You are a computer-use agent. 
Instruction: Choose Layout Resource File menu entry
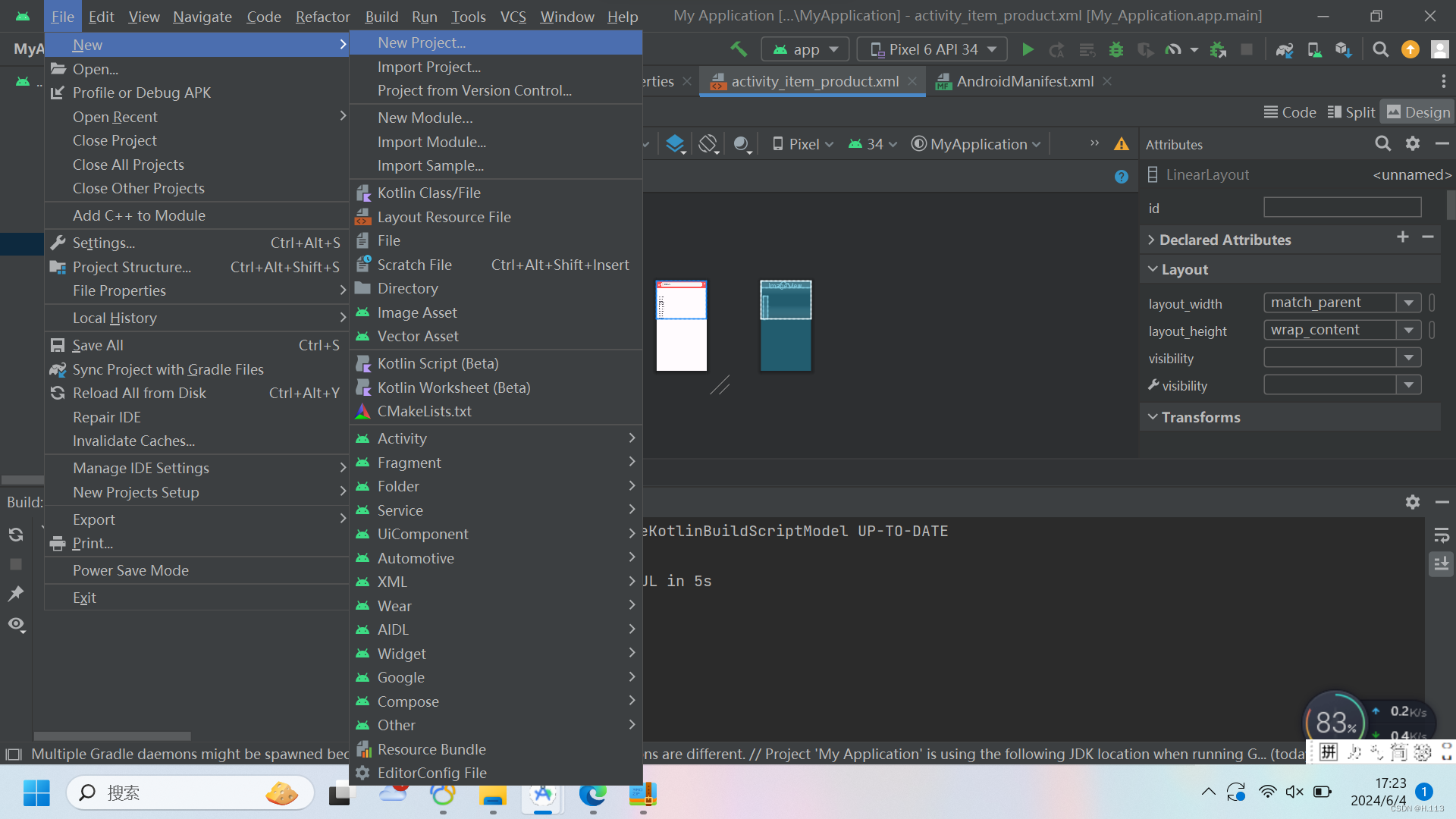click(x=444, y=217)
